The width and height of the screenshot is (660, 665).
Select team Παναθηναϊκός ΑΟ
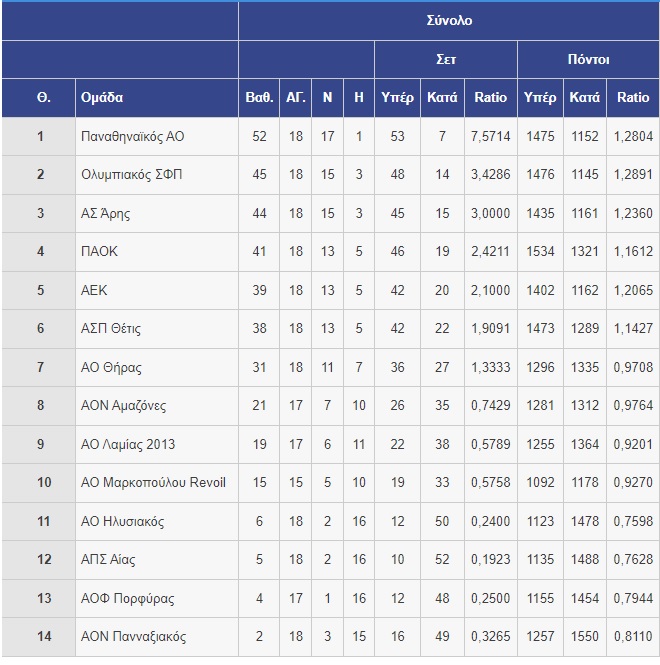pos(132,136)
